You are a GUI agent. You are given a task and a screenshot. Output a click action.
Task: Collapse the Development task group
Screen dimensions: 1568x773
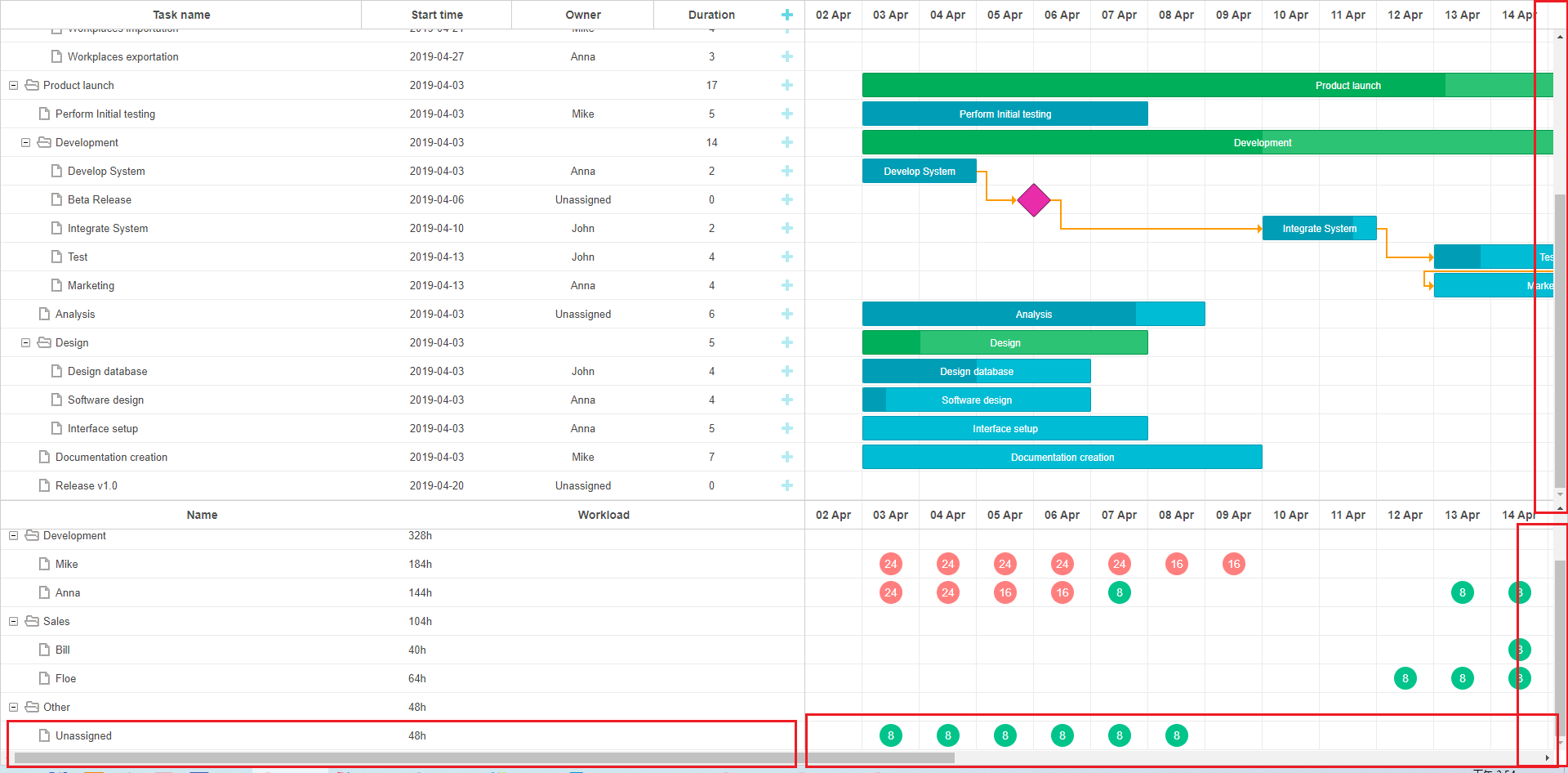pos(25,142)
